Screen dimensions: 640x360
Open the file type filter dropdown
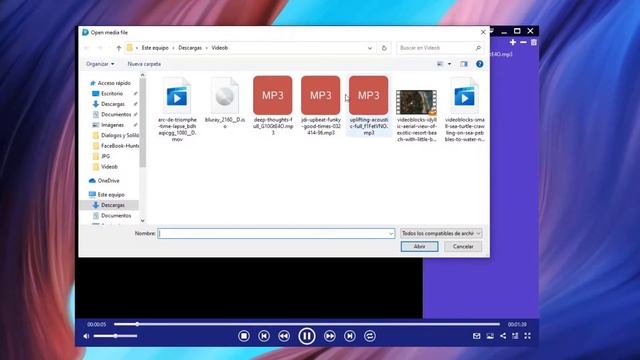click(441, 233)
